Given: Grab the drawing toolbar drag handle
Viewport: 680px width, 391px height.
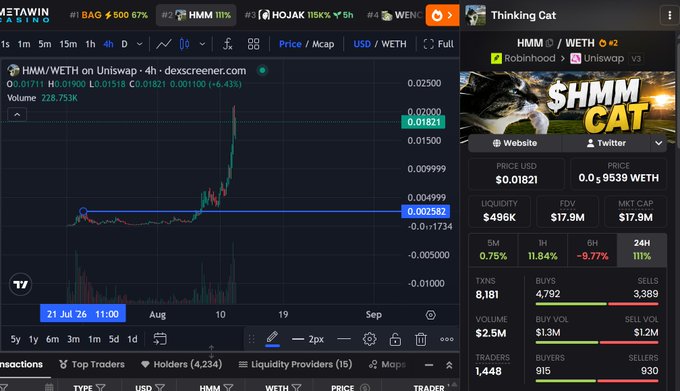Looking at the screenshot, I should click(252, 339).
